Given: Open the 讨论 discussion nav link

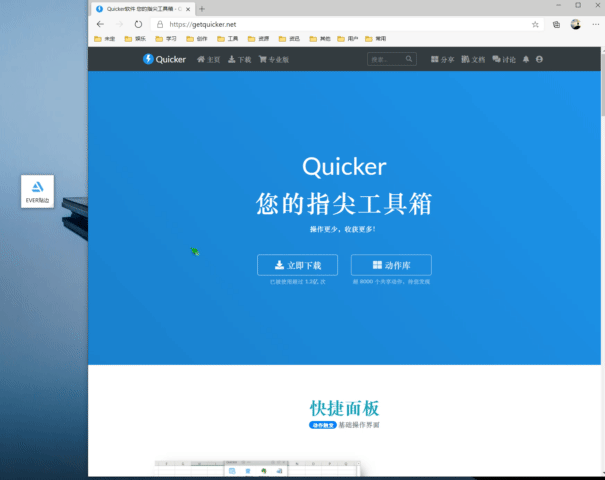Looking at the screenshot, I should pos(504,59).
